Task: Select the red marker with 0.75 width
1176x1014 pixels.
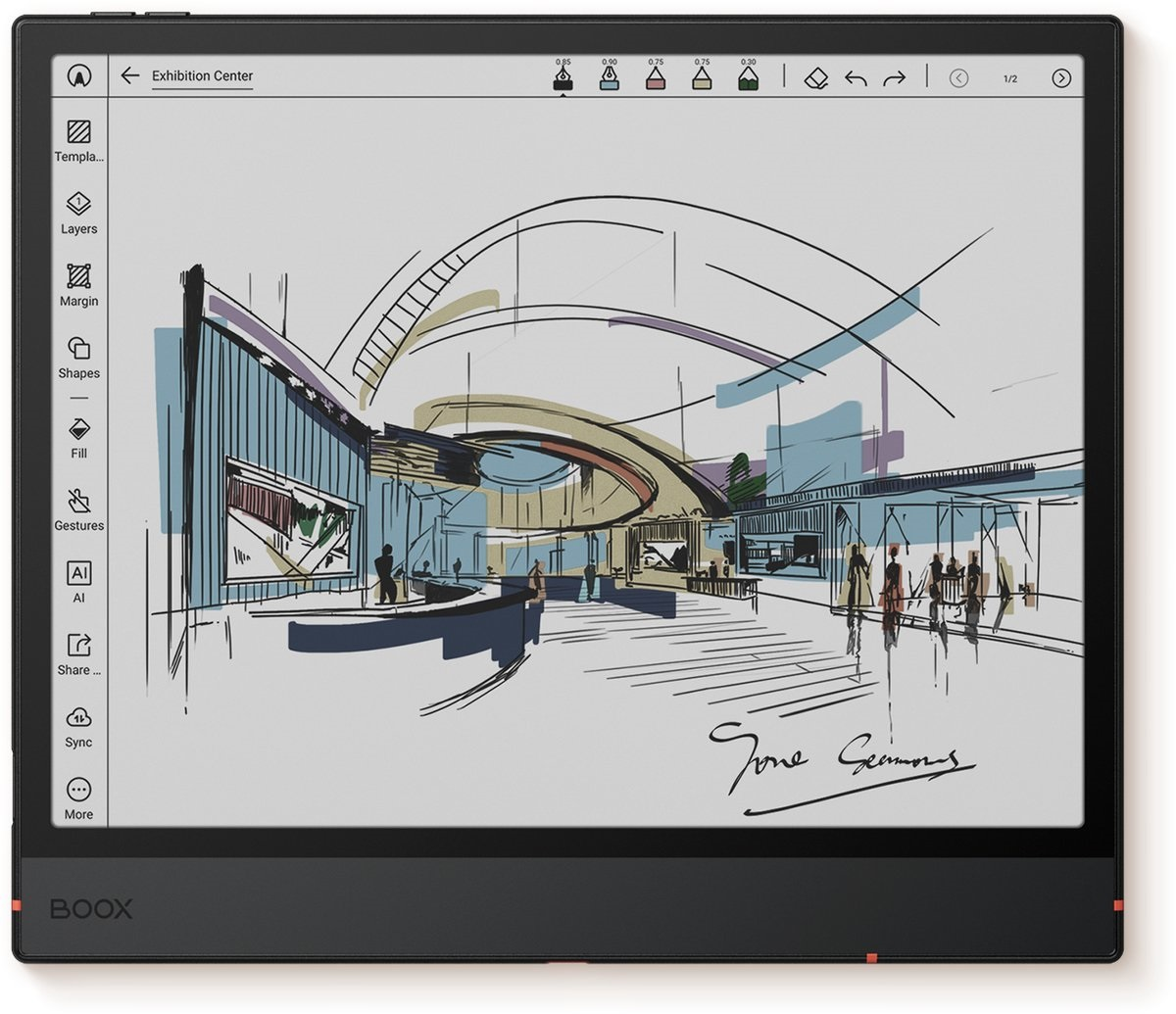Action: coord(656,75)
